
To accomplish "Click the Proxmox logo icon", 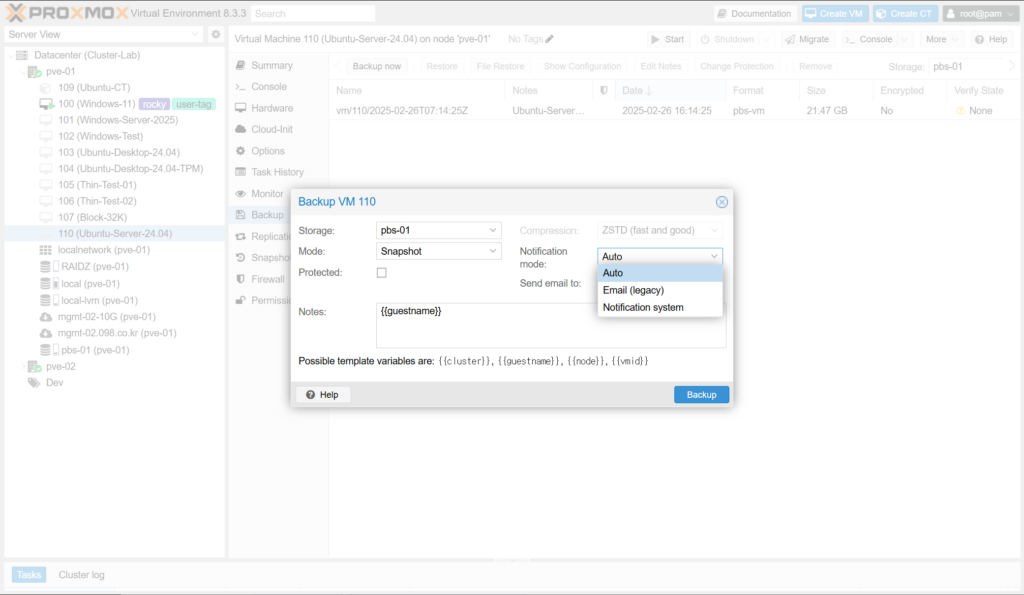I will coord(18,13).
